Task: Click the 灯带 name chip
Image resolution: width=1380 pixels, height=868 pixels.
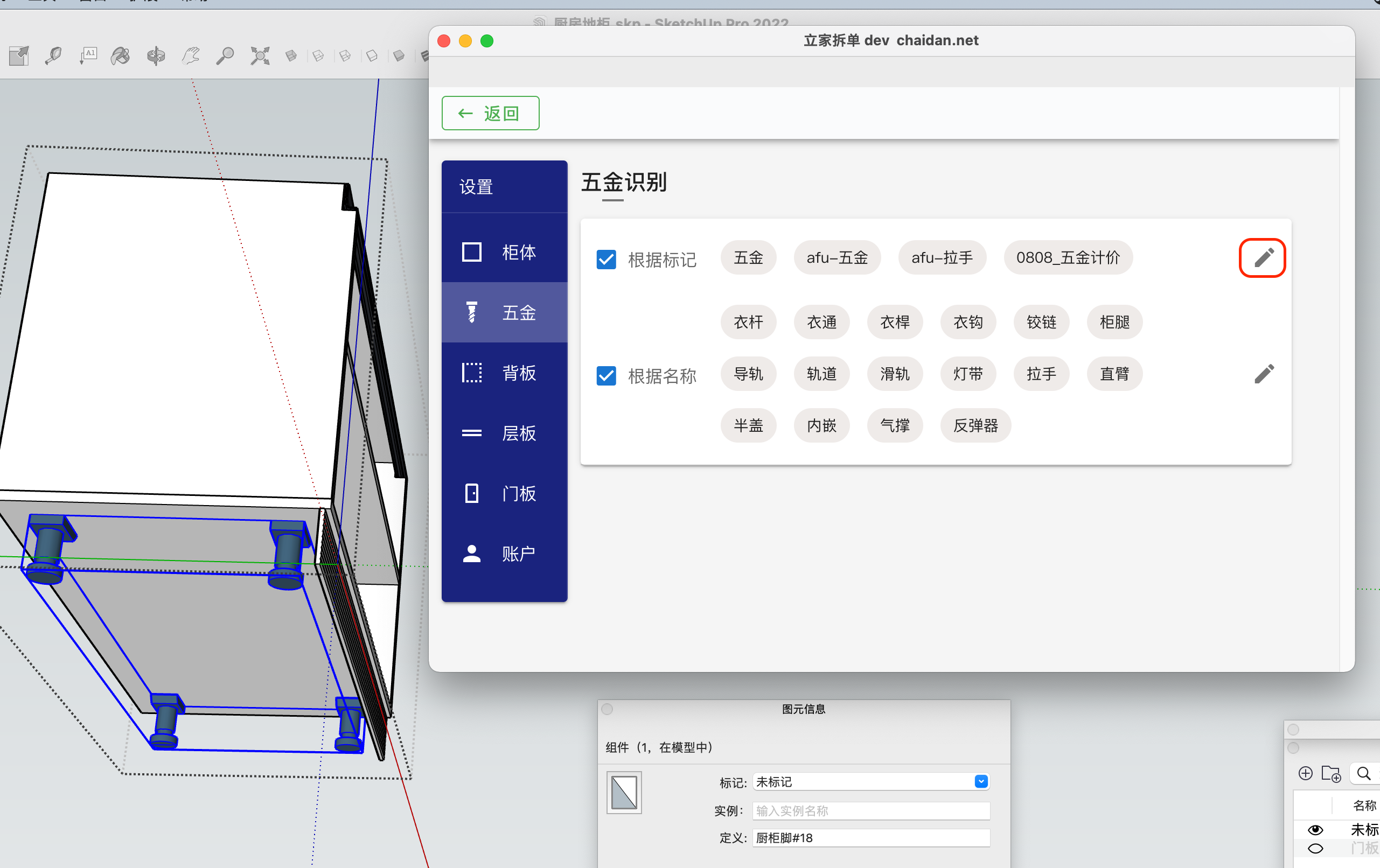Action: point(968,374)
